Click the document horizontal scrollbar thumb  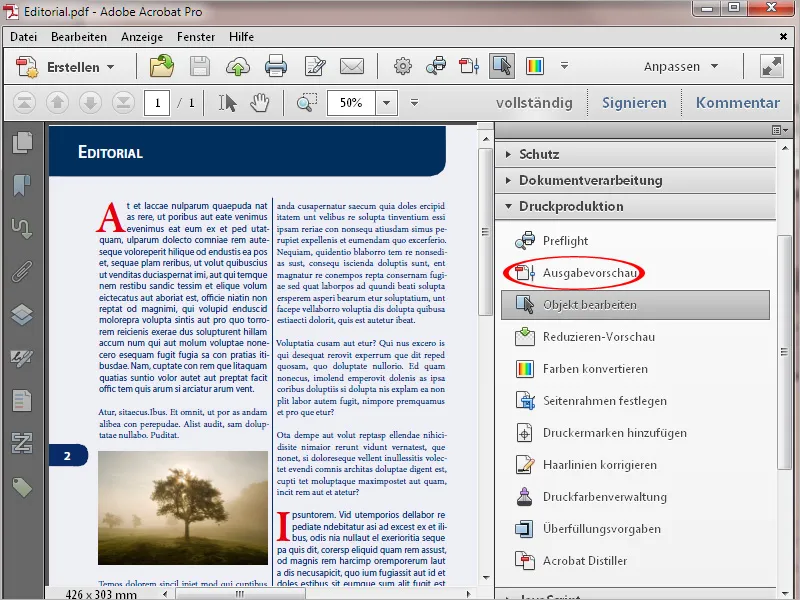[x=240, y=594]
